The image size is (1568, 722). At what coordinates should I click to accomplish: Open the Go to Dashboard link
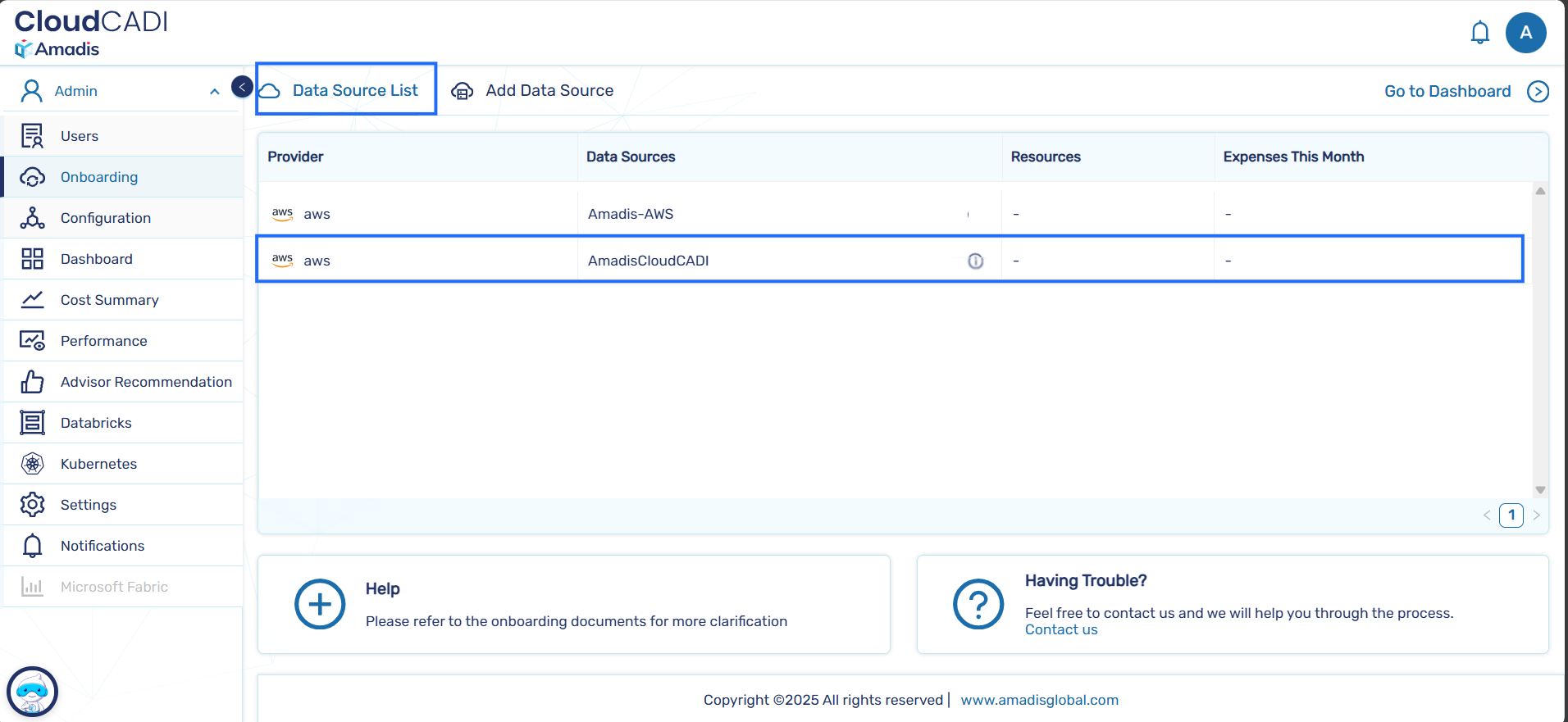[x=1447, y=92]
